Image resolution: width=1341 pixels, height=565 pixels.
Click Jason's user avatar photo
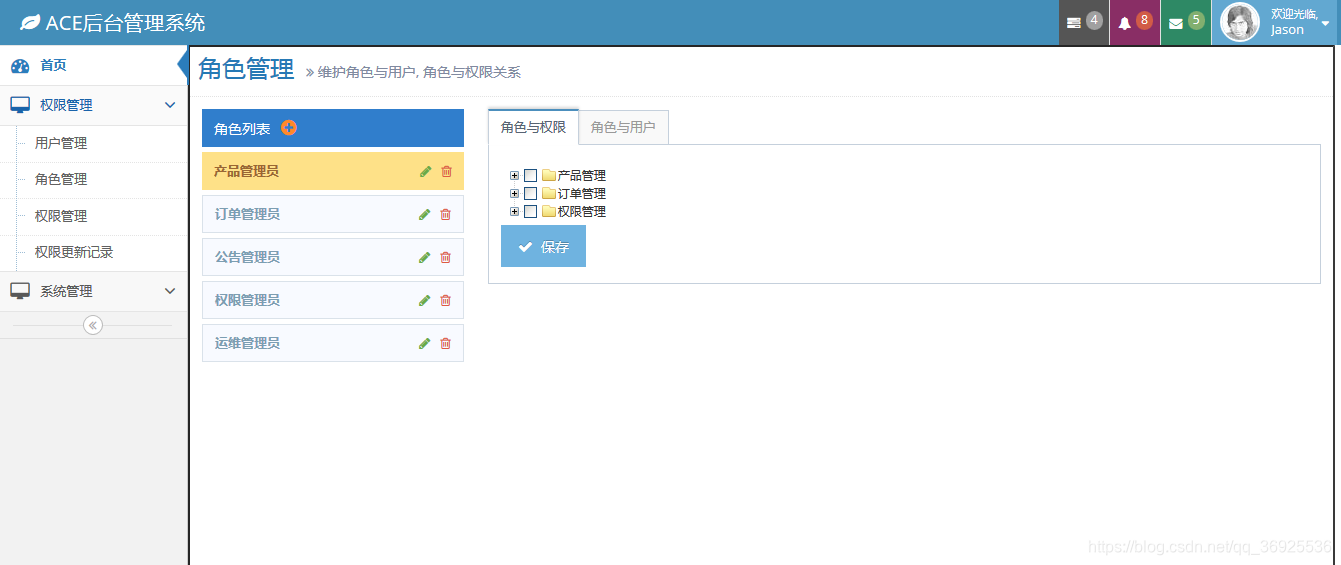click(x=1241, y=22)
